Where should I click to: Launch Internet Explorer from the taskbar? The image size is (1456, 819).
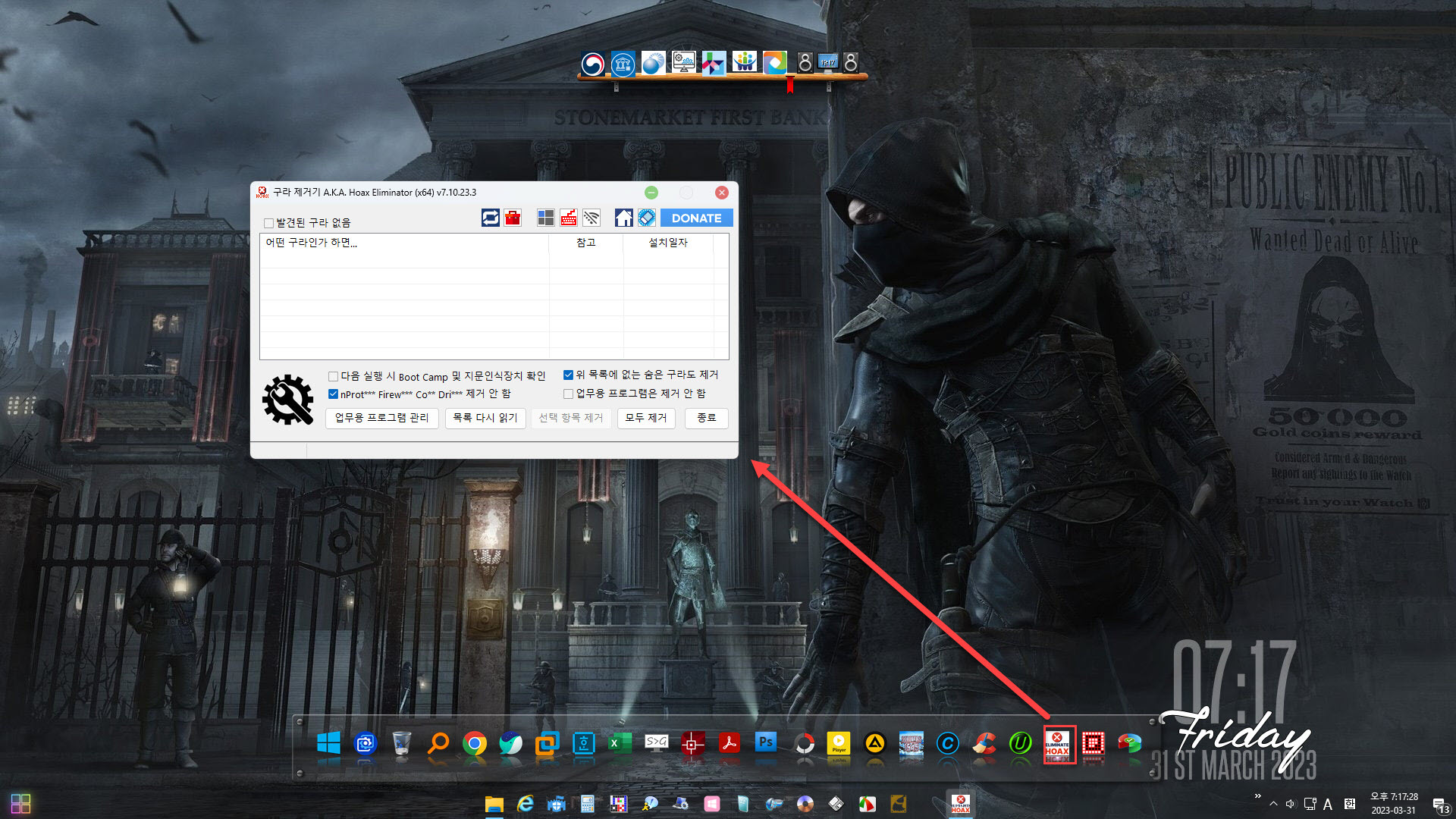(526, 804)
